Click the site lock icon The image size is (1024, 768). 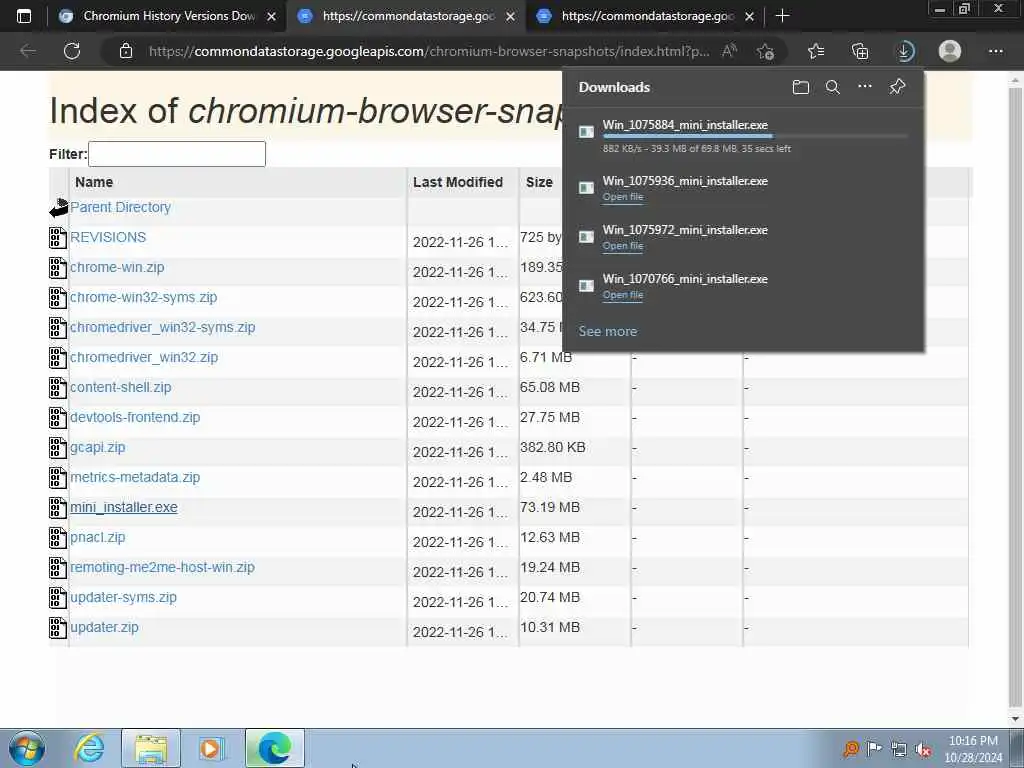[x=126, y=51]
